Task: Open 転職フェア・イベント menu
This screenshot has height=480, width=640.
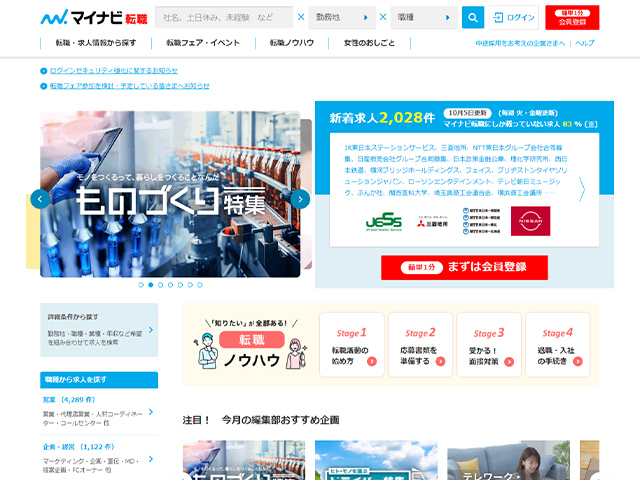Action: click(x=203, y=43)
